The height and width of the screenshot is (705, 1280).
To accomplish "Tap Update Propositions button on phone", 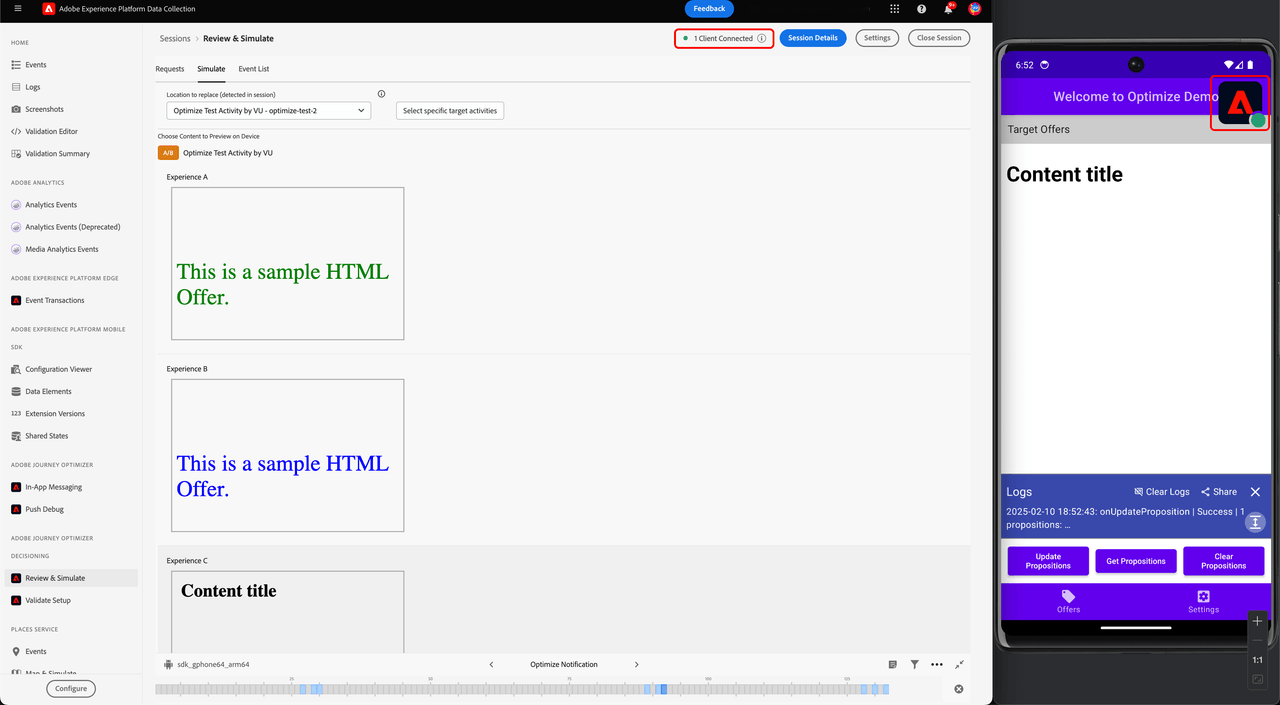I will (1048, 561).
